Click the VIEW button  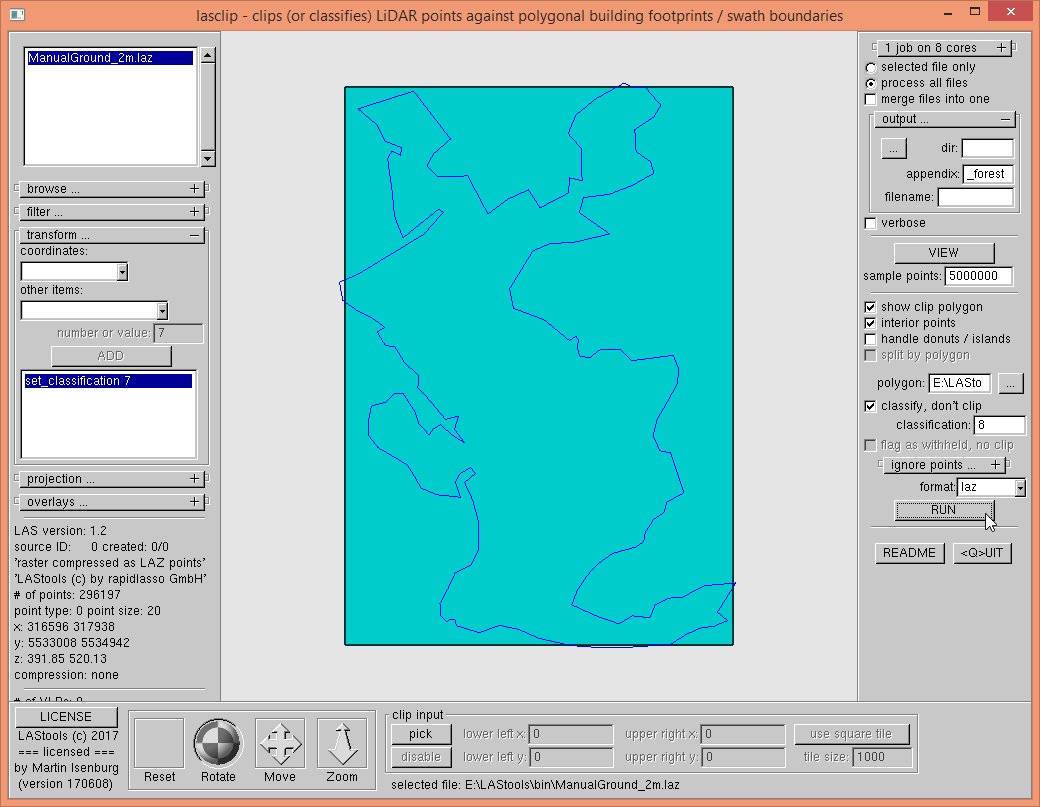[943, 252]
